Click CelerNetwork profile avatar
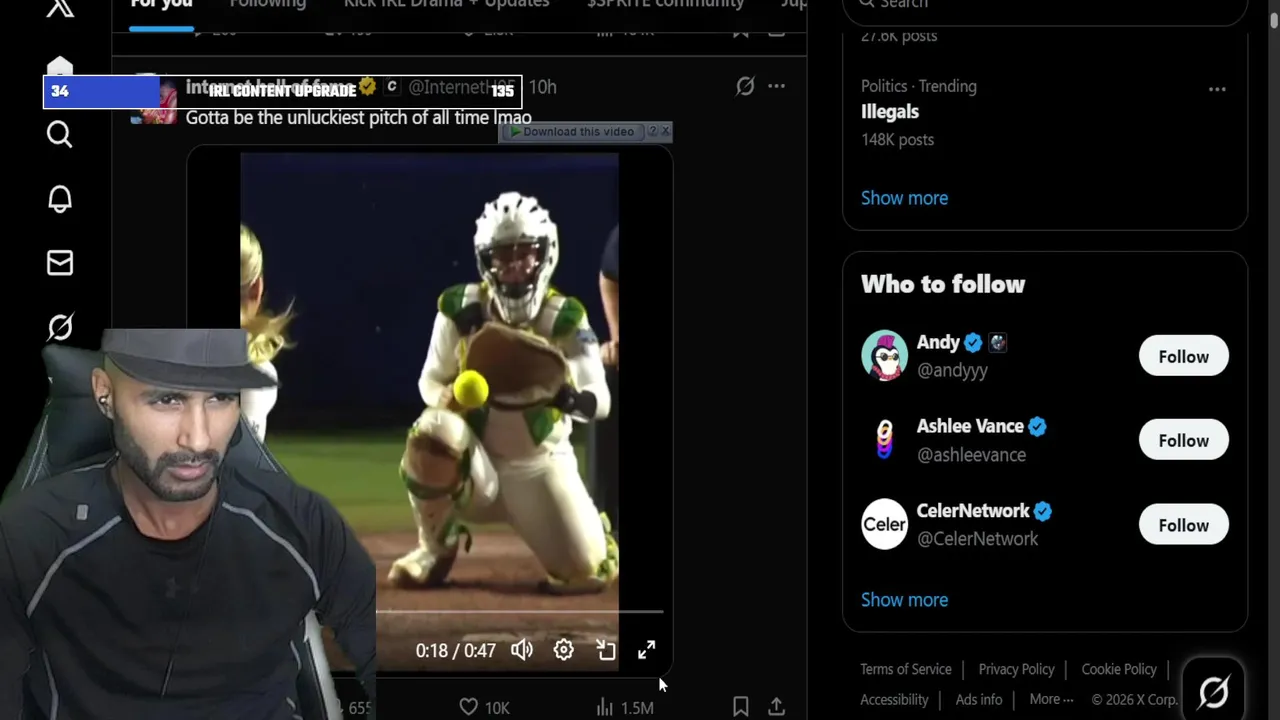Viewport: 1280px width, 720px height. coord(885,524)
